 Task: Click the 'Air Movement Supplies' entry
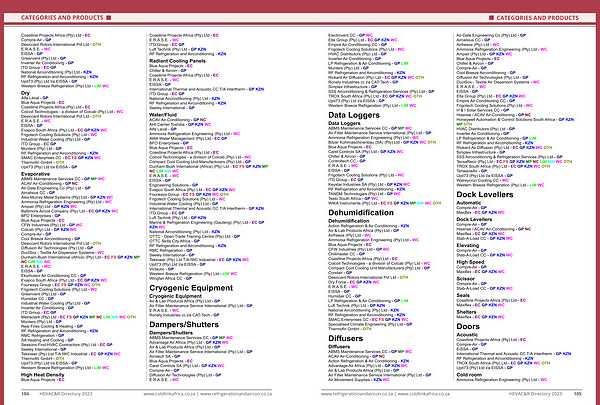pyautogui.click(x=359, y=380)
